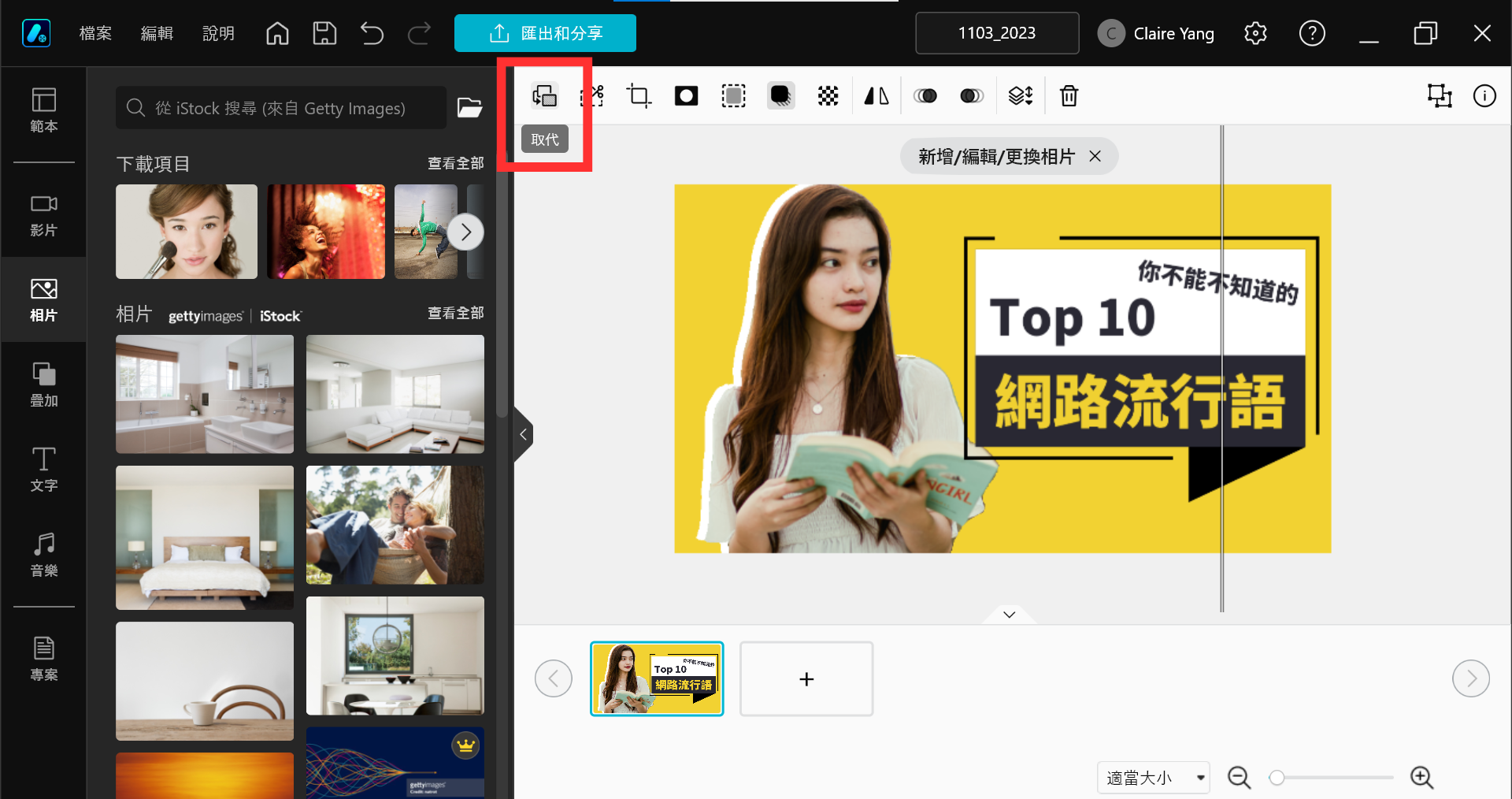Viewport: 1512px width, 799px height.
Task: Add a new page with plus tile
Action: tap(806, 678)
